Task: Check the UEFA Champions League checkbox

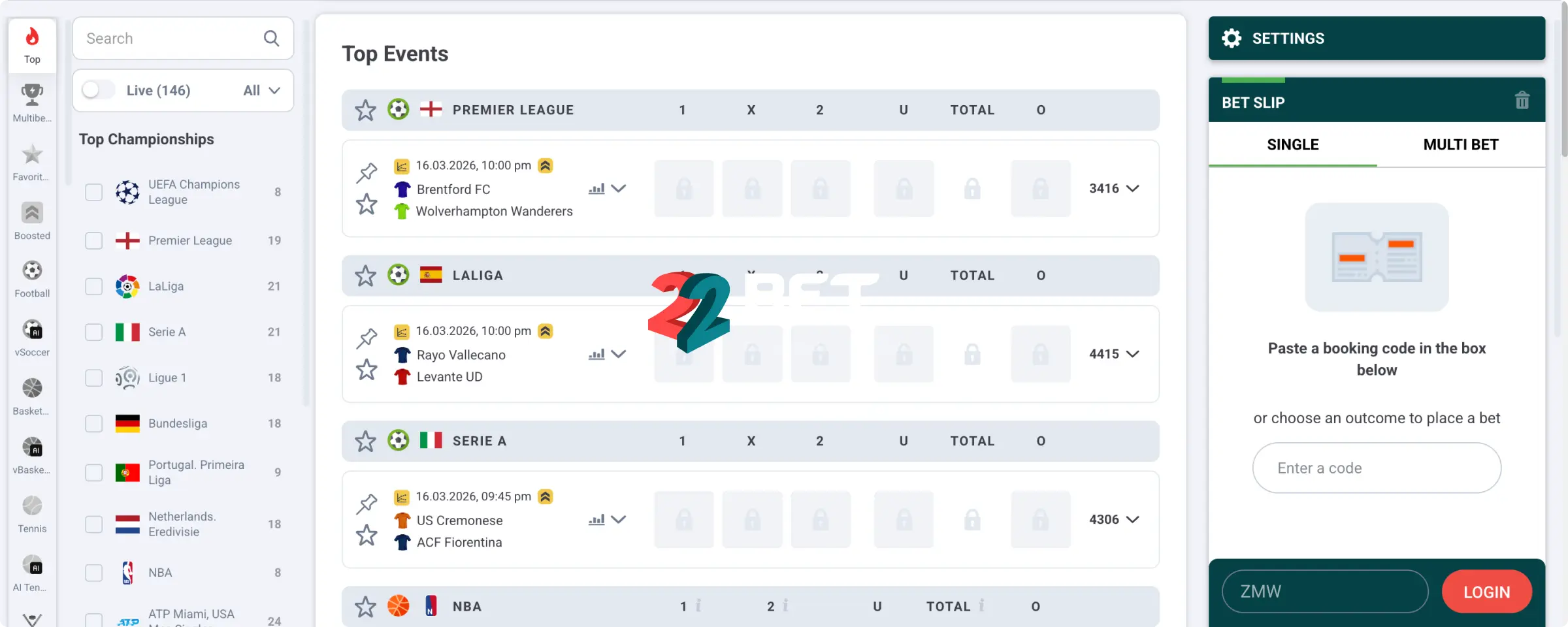Action: (94, 192)
